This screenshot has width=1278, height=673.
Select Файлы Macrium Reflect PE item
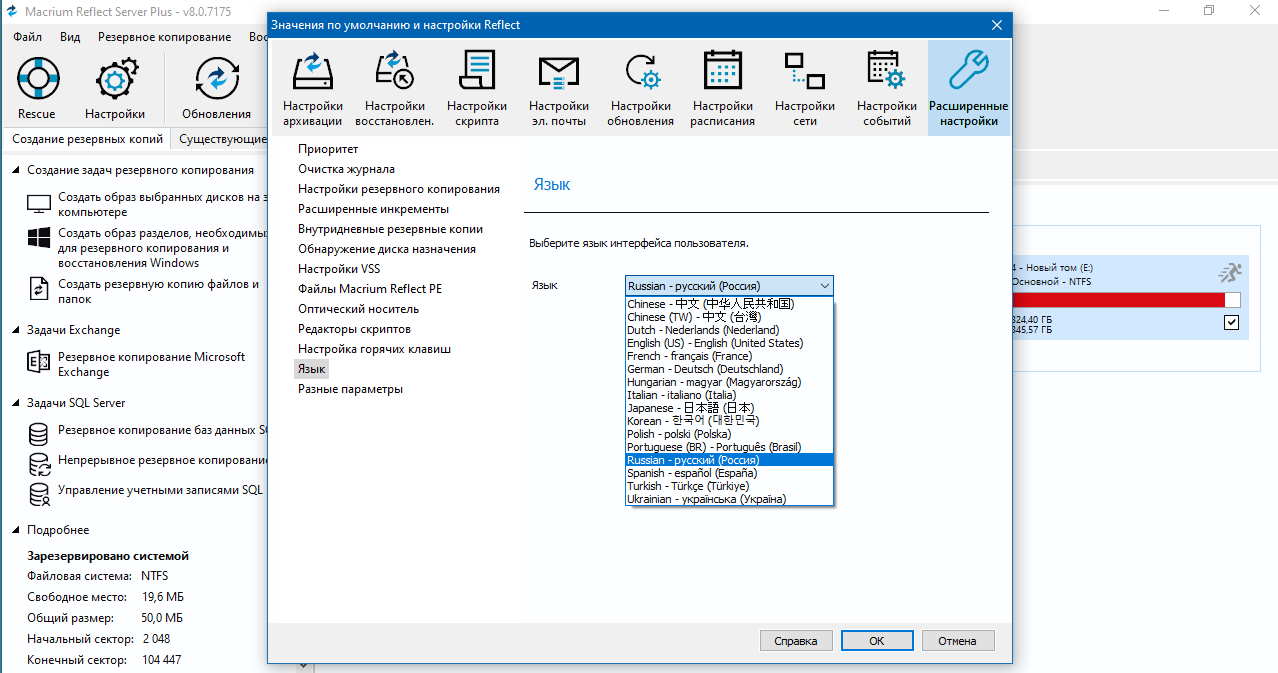[x=370, y=289]
